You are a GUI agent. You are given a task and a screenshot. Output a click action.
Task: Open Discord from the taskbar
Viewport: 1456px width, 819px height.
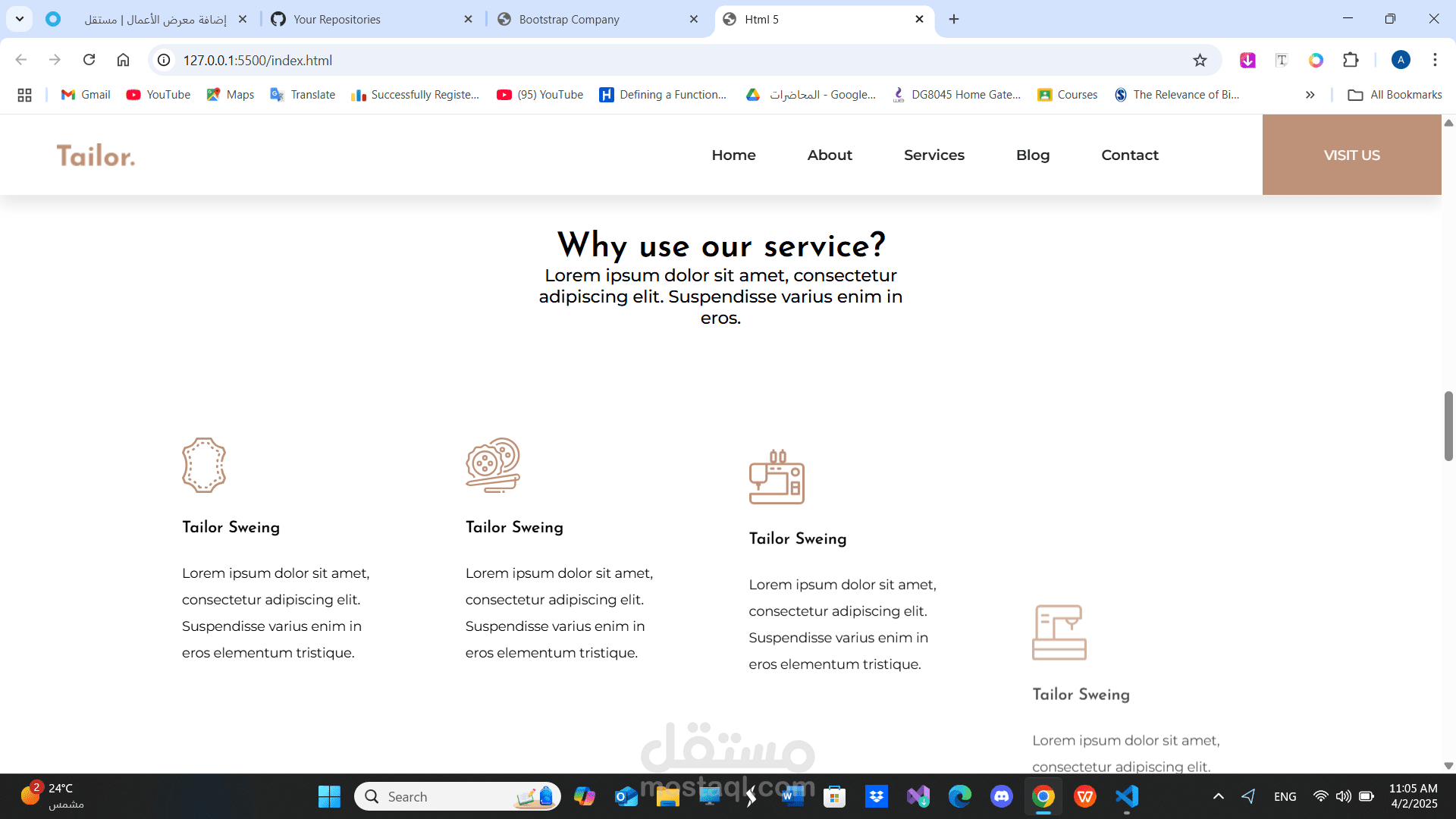coord(1001,796)
